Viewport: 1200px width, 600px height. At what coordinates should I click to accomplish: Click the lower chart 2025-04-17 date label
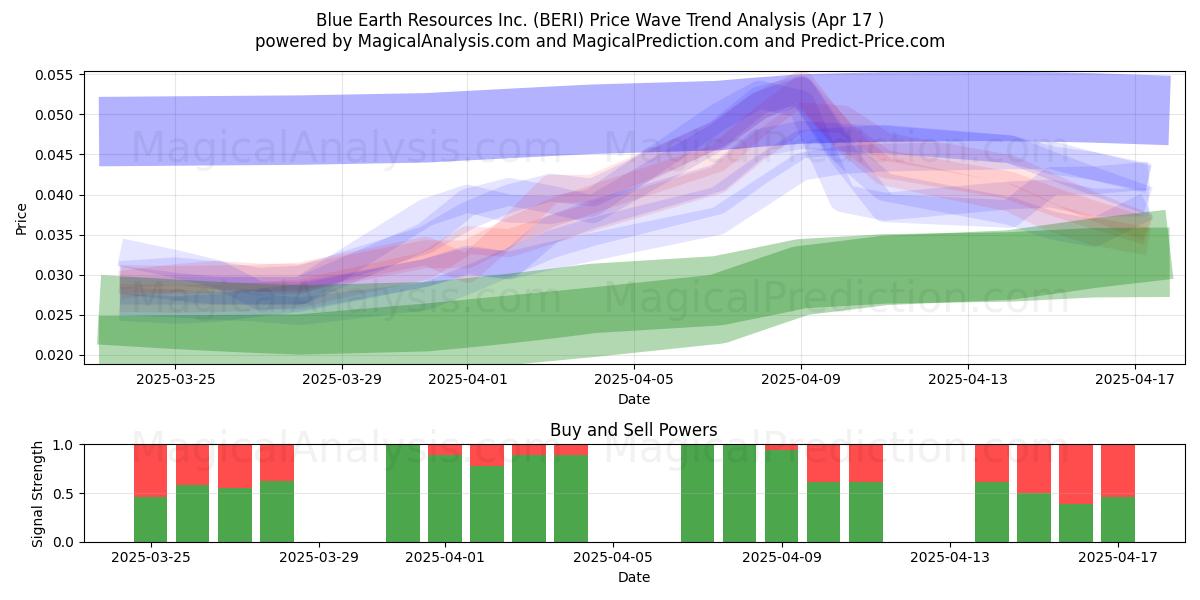coord(1118,557)
